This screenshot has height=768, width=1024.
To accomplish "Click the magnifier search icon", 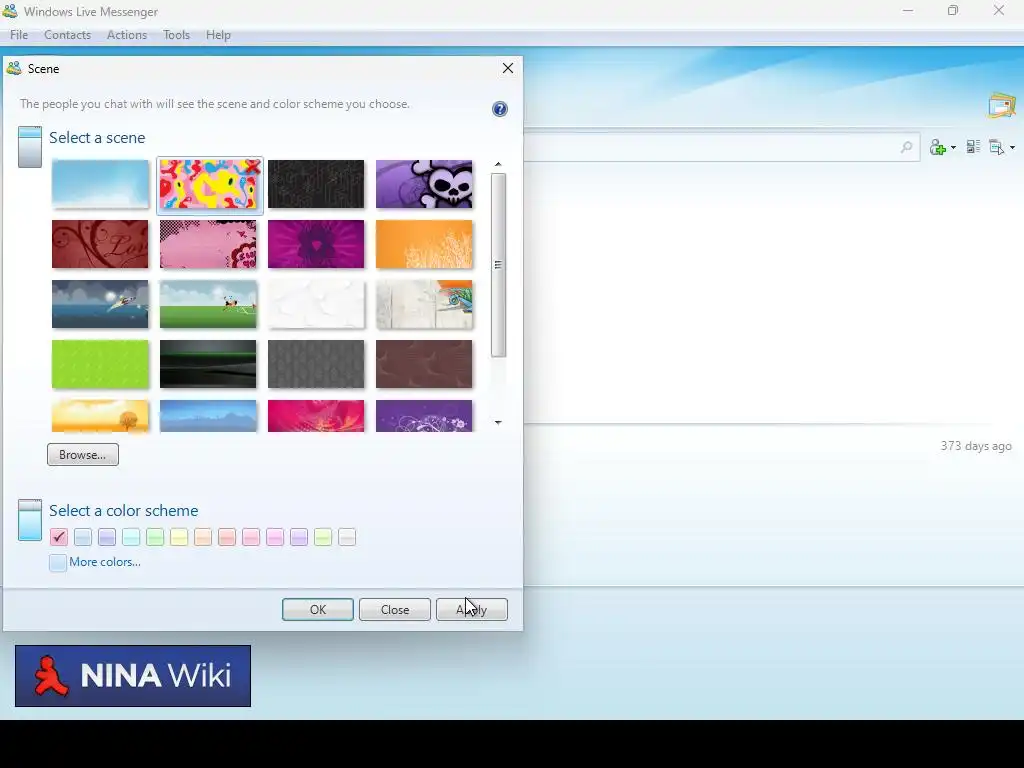I will (x=906, y=147).
